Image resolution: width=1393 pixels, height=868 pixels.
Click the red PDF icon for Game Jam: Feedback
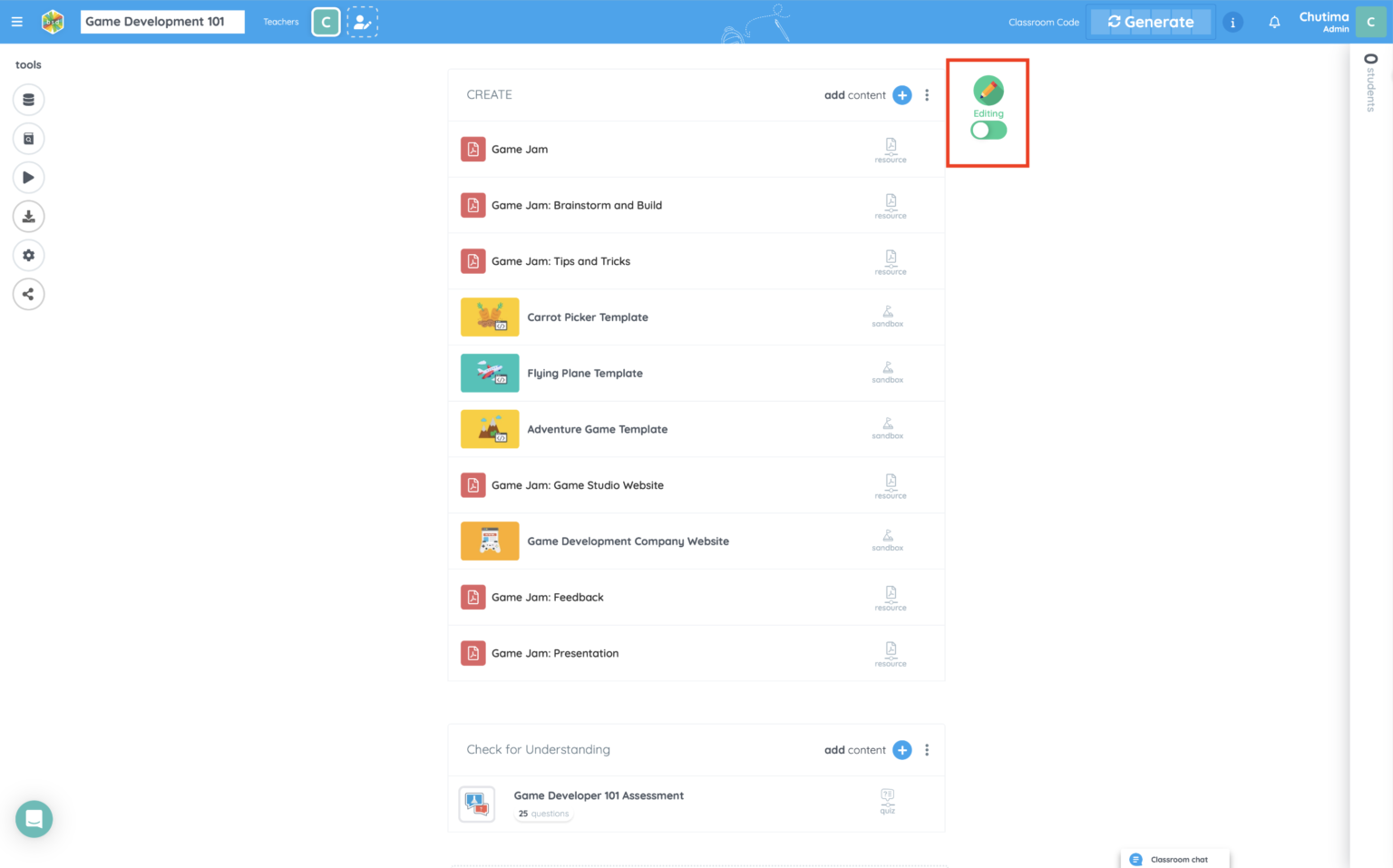473,597
